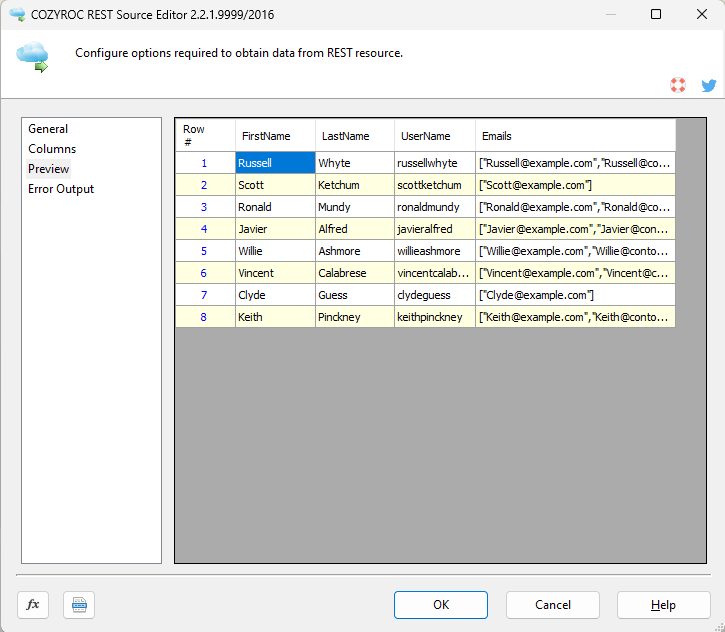The height and width of the screenshot is (632, 725).
Task: Click the UserName column header
Action: [x=435, y=136]
